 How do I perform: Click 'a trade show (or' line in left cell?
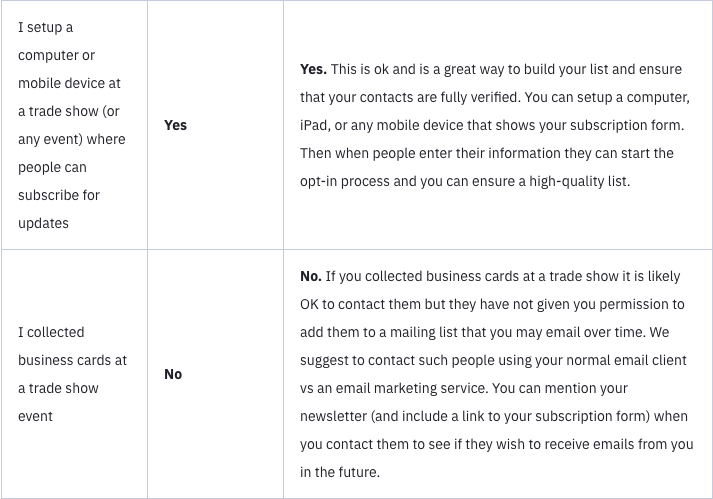[69, 111]
